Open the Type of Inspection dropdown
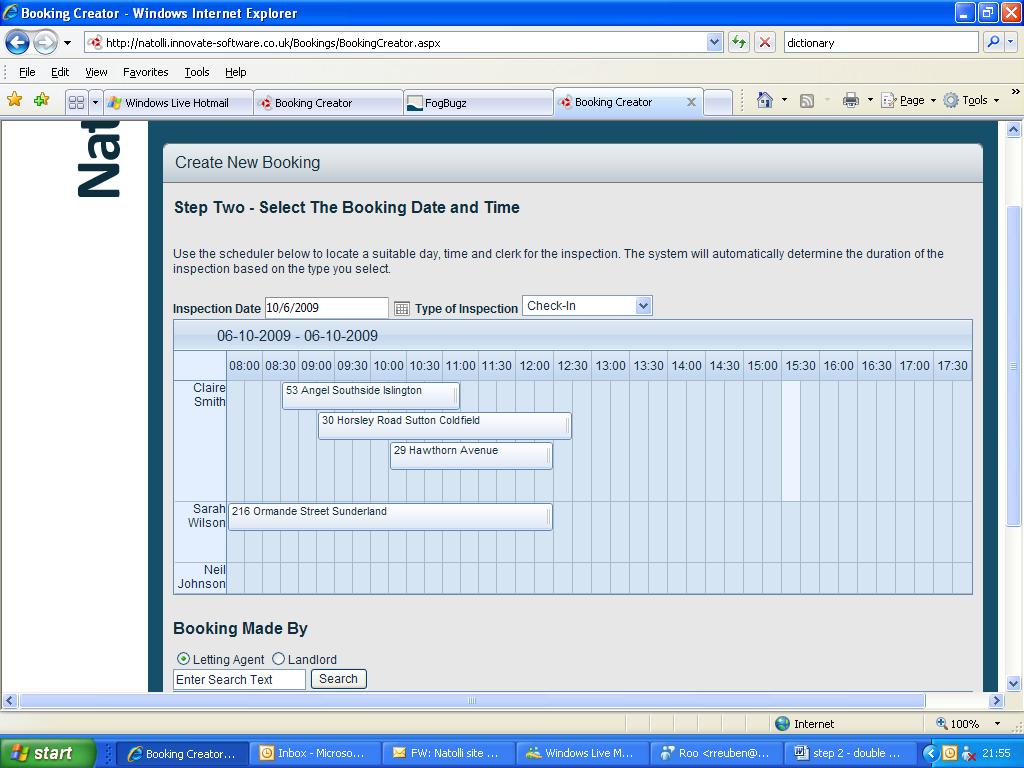This screenshot has height=768, width=1024. (x=587, y=306)
